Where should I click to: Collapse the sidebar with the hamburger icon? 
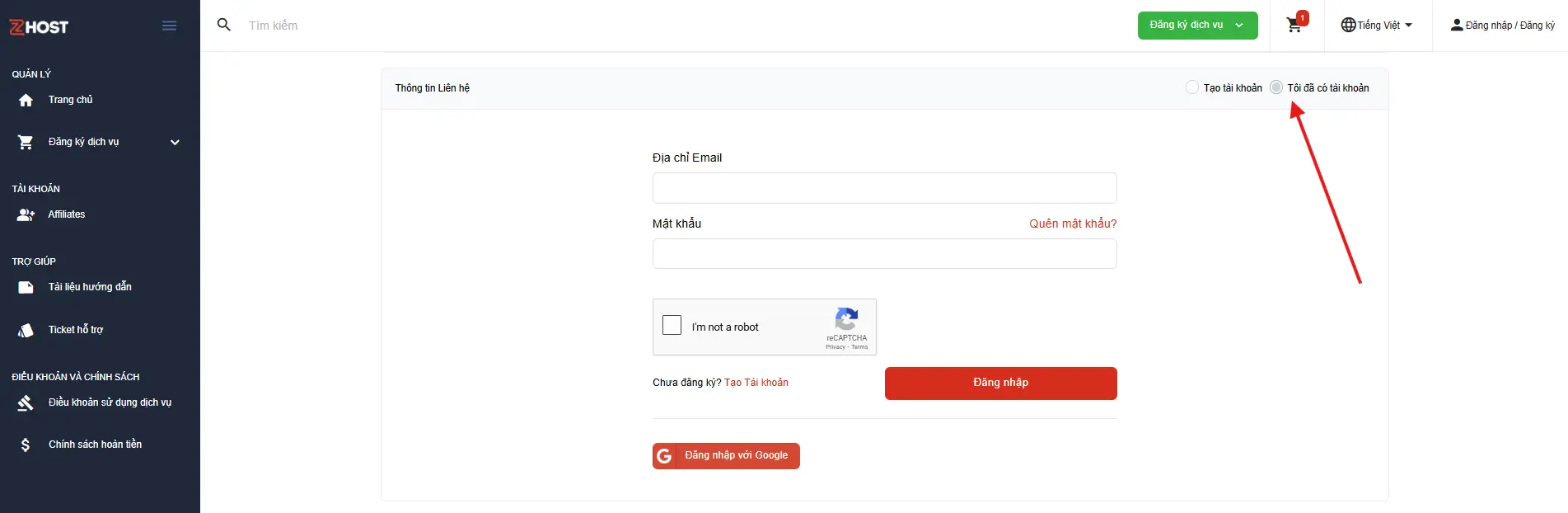click(169, 26)
